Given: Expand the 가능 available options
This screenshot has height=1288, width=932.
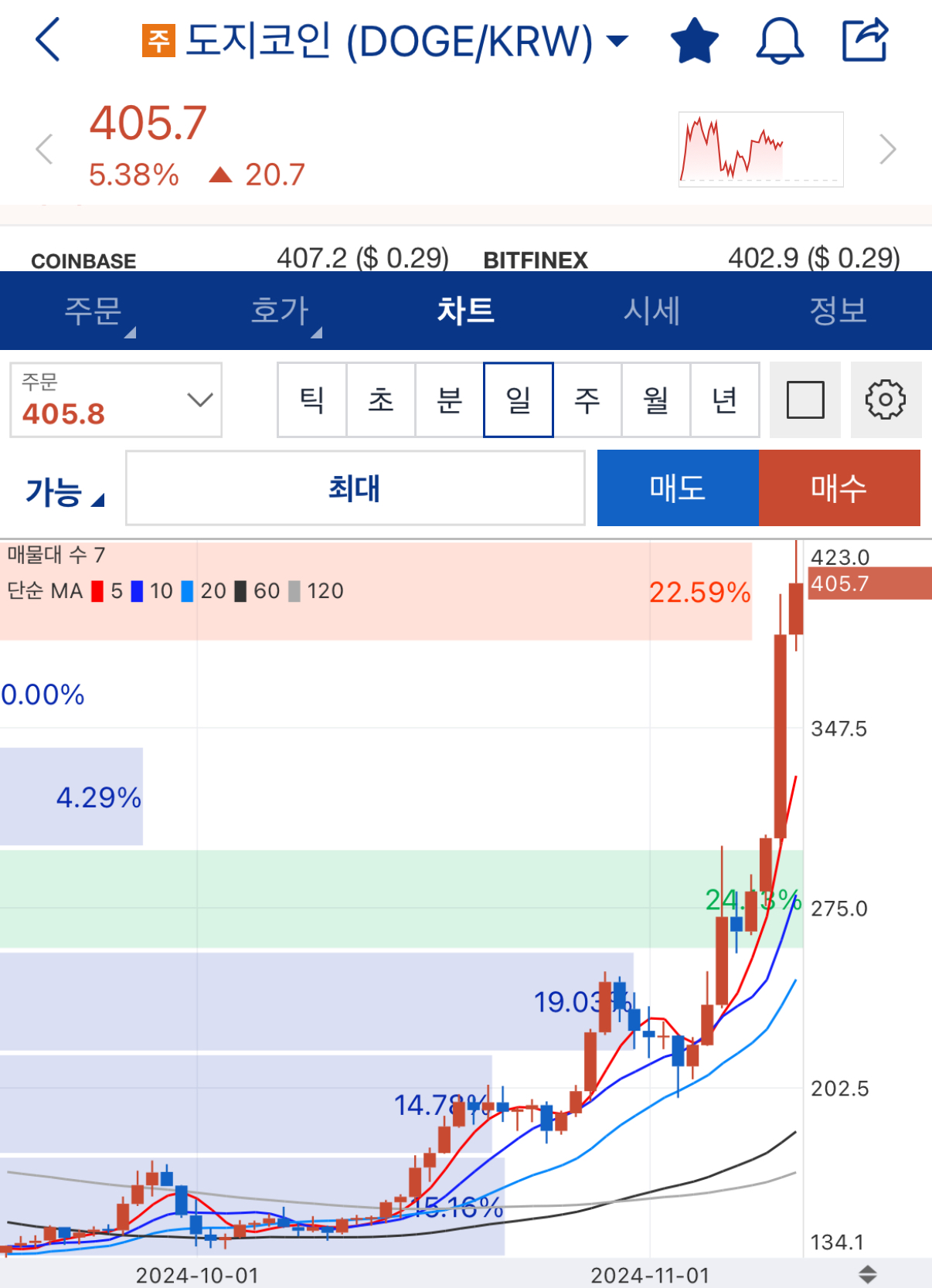Looking at the screenshot, I should pos(65,491).
